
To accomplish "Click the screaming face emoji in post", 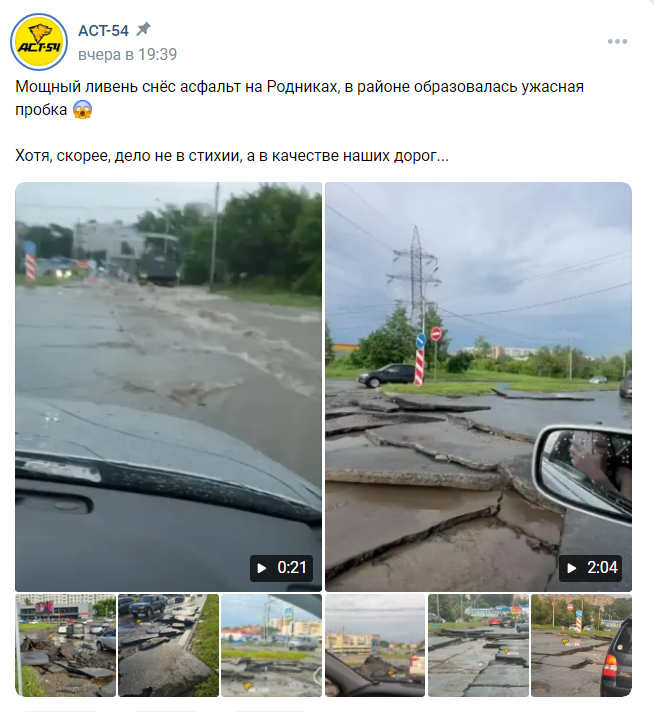I will (82, 109).
